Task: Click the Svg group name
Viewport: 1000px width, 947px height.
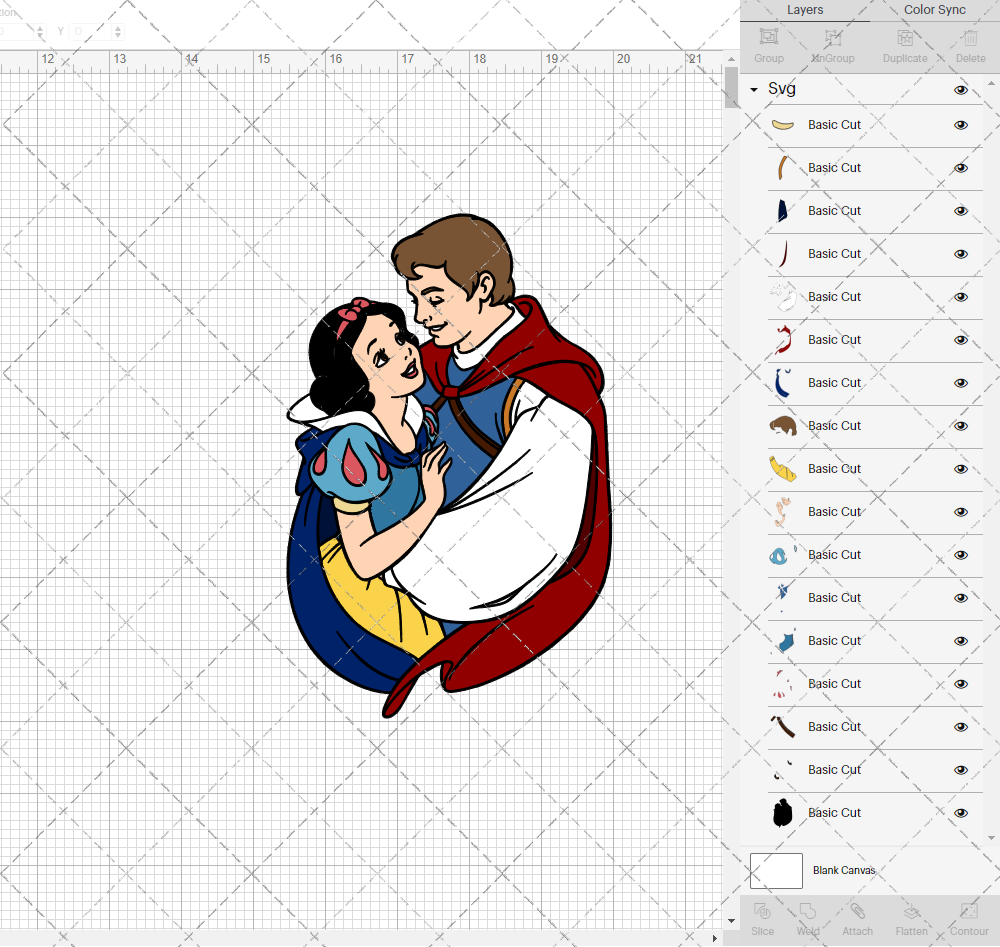Action: [x=782, y=89]
